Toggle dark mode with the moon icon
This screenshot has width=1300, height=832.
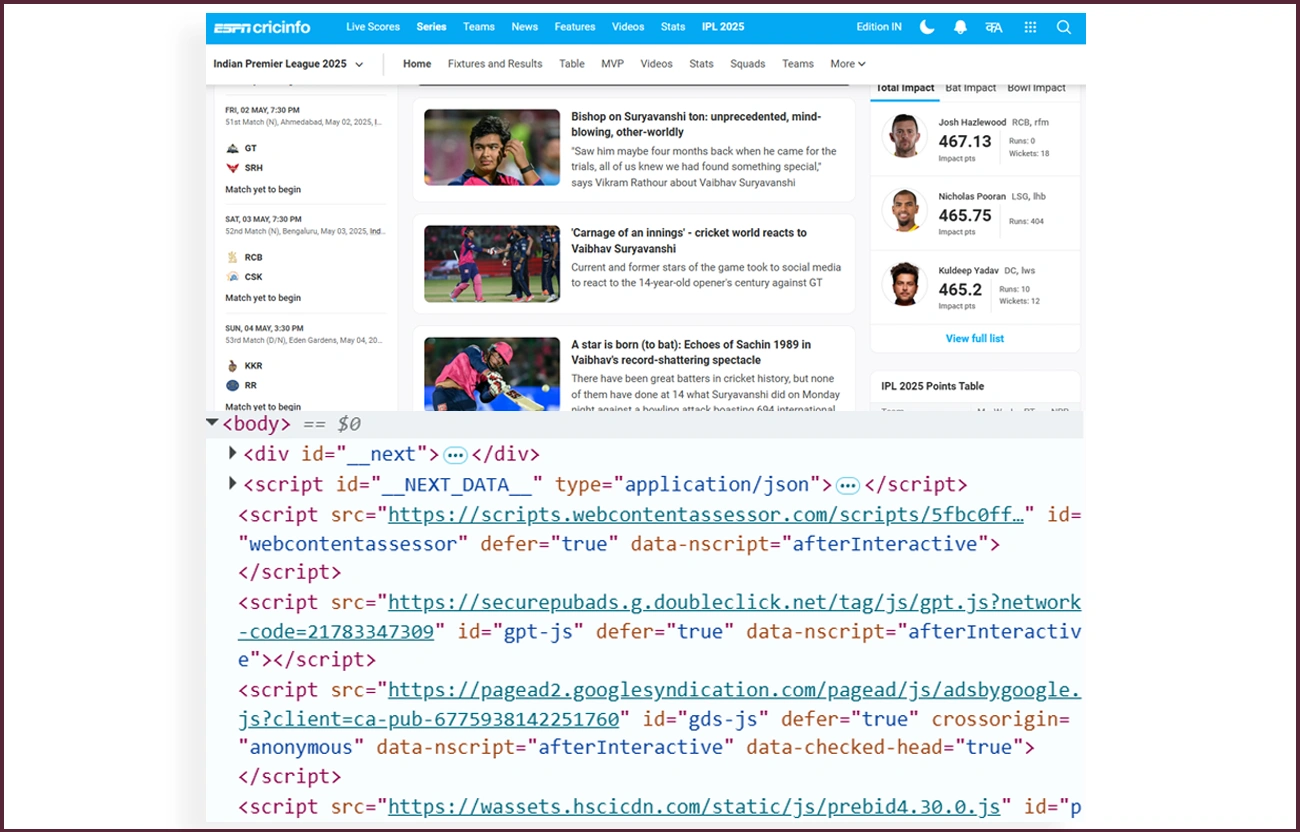(x=927, y=27)
